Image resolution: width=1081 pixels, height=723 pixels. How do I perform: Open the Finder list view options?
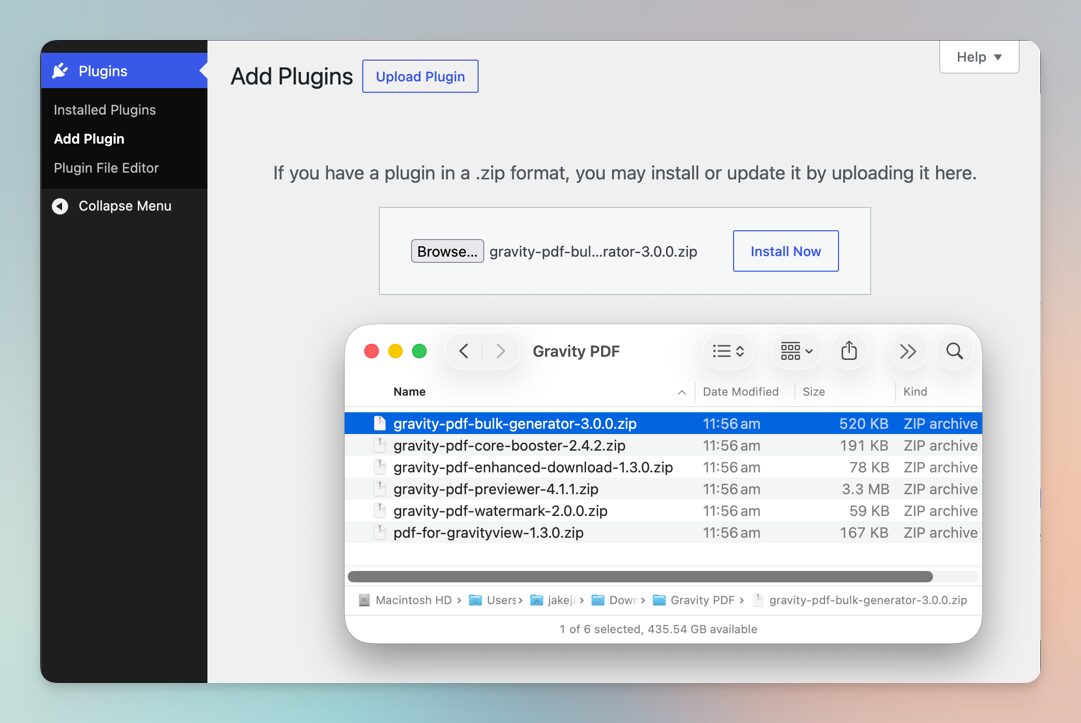point(728,352)
